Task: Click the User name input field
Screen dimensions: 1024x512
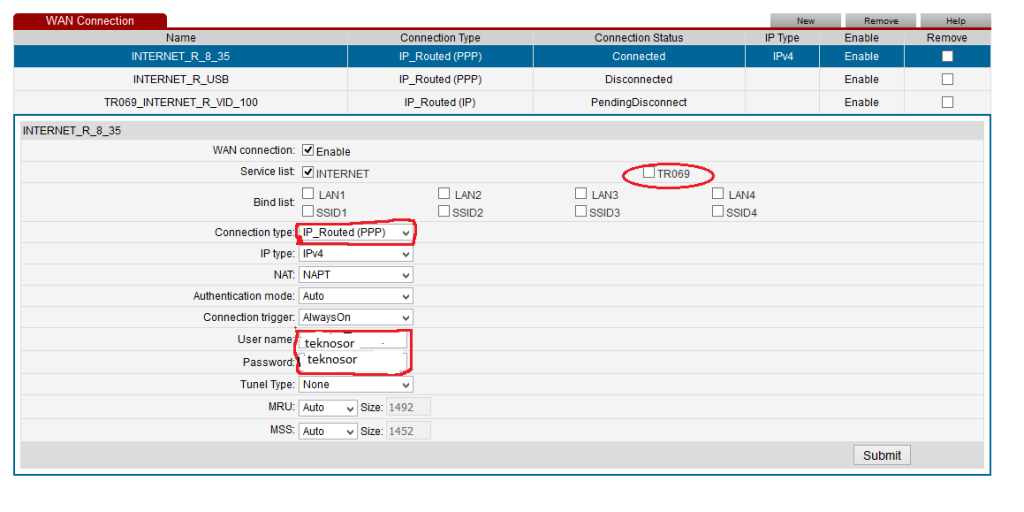Action: (x=353, y=341)
